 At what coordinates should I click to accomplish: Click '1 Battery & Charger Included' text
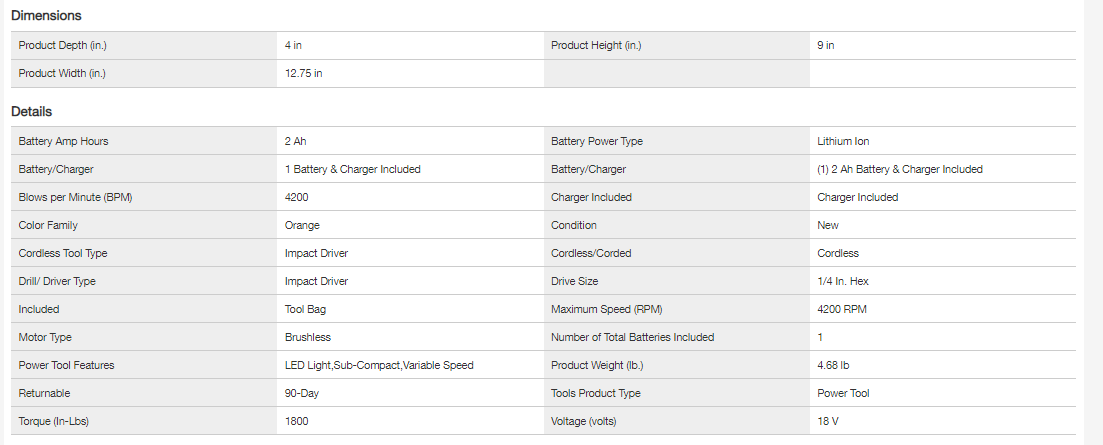coord(352,169)
